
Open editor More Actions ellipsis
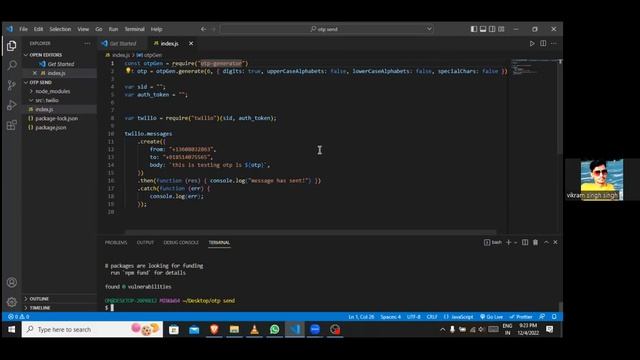(553, 43)
